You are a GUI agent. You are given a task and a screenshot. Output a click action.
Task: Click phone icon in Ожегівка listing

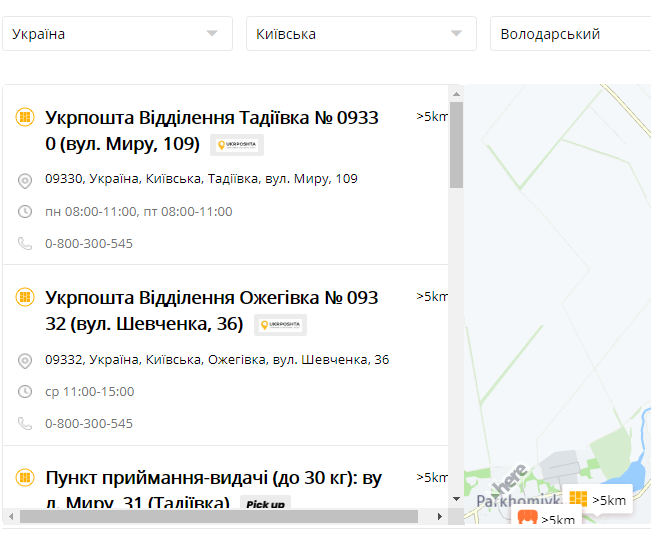25,423
